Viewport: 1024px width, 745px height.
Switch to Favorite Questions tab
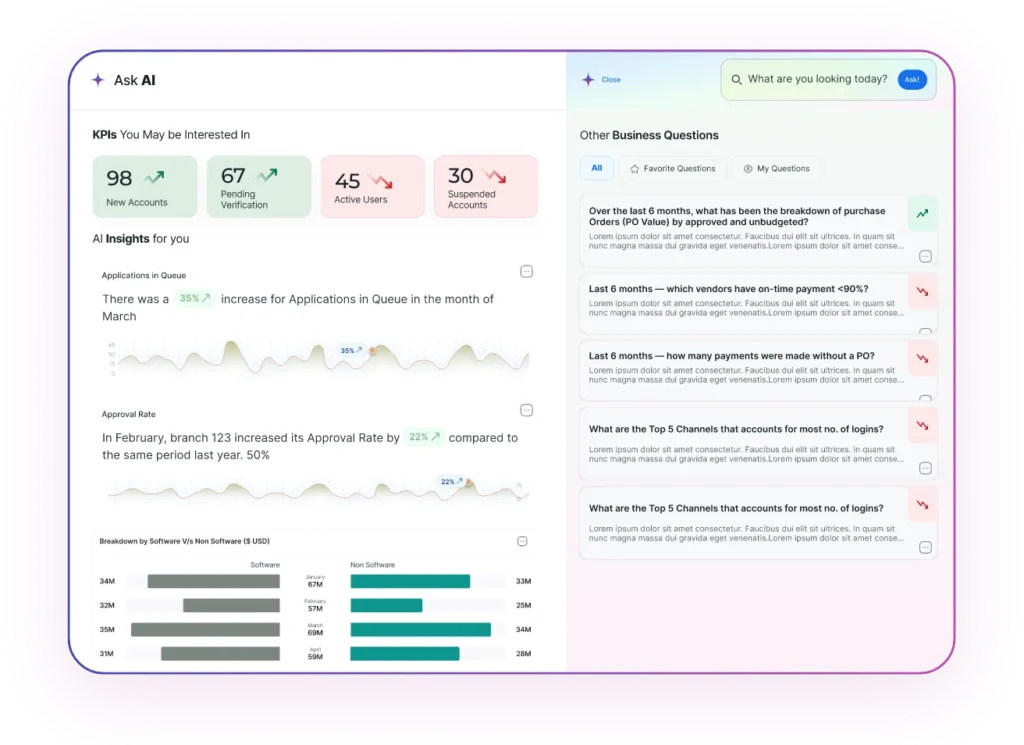pyautogui.click(x=672, y=169)
